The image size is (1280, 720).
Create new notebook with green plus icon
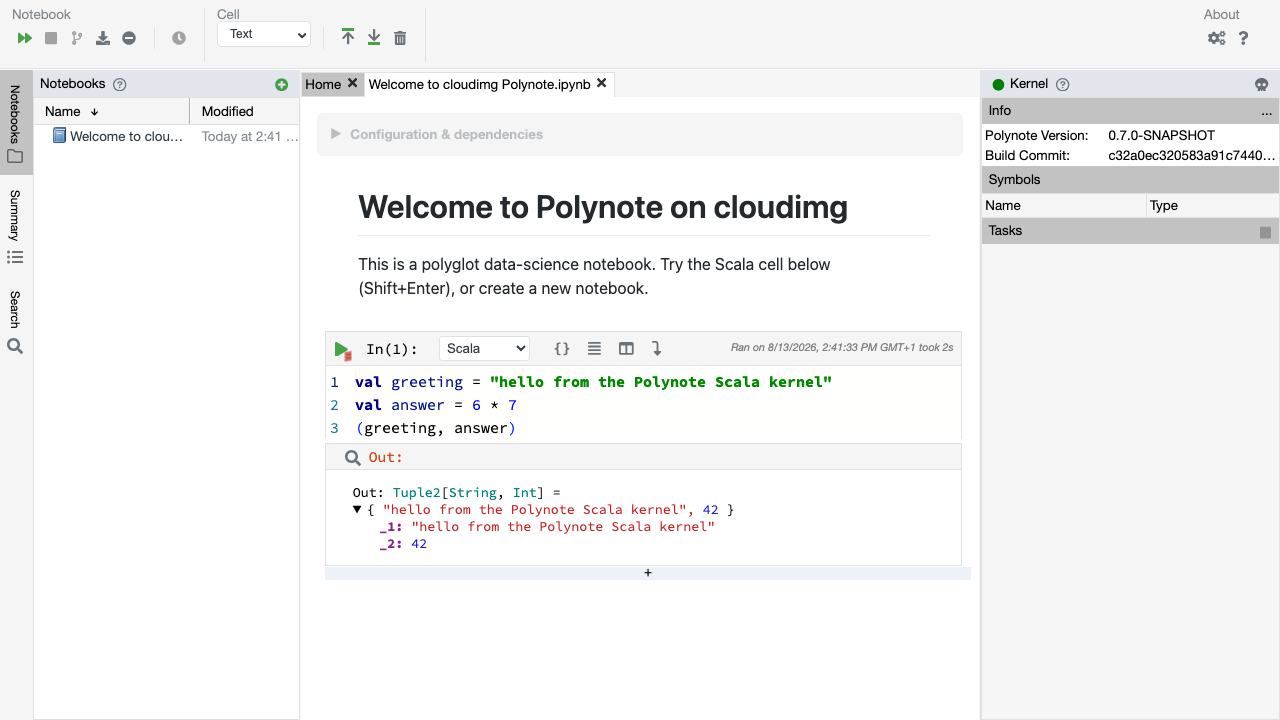(281, 85)
